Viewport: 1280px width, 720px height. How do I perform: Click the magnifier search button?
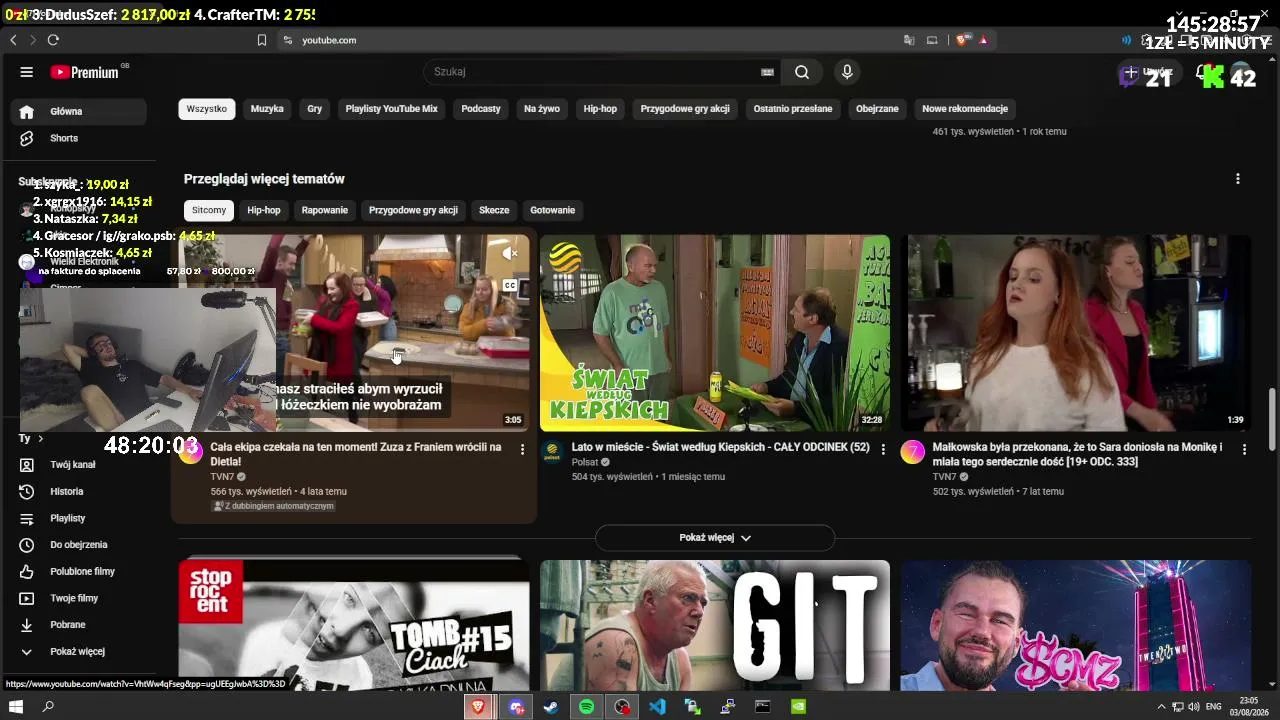802,72
